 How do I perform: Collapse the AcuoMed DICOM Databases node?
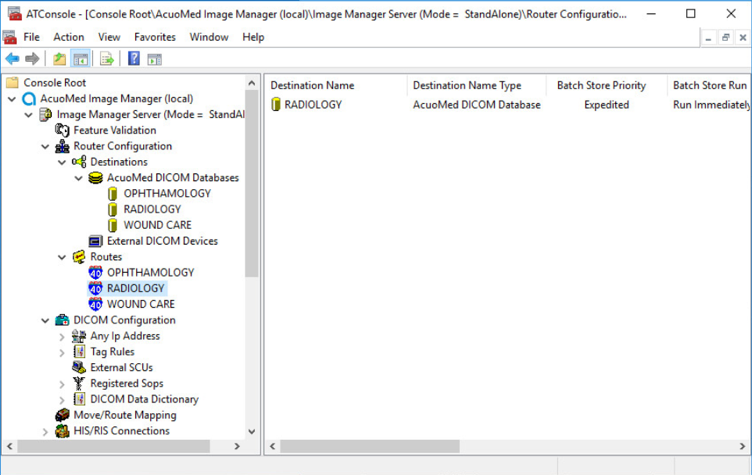79,178
